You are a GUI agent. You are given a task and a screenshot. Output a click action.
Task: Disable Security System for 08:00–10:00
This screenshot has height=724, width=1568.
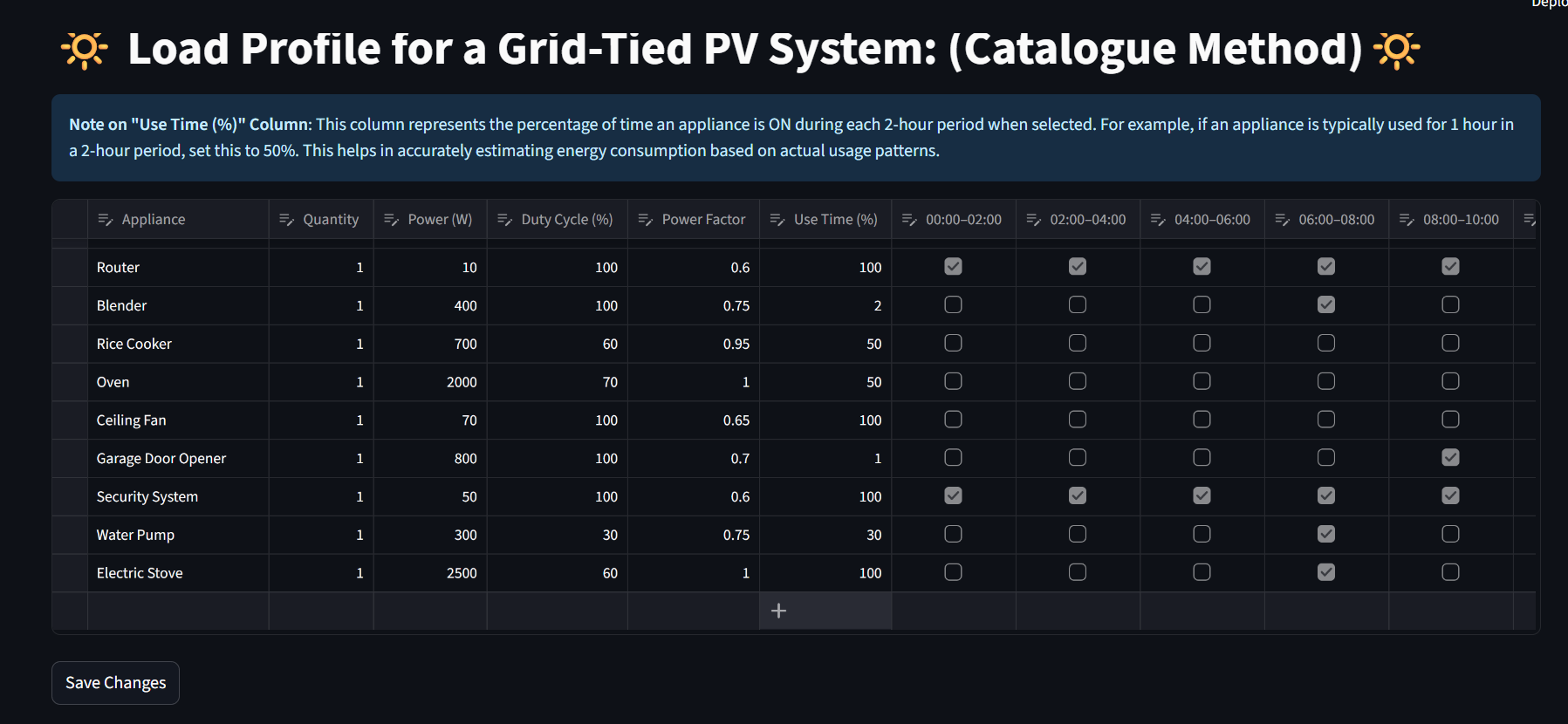[1450, 495]
